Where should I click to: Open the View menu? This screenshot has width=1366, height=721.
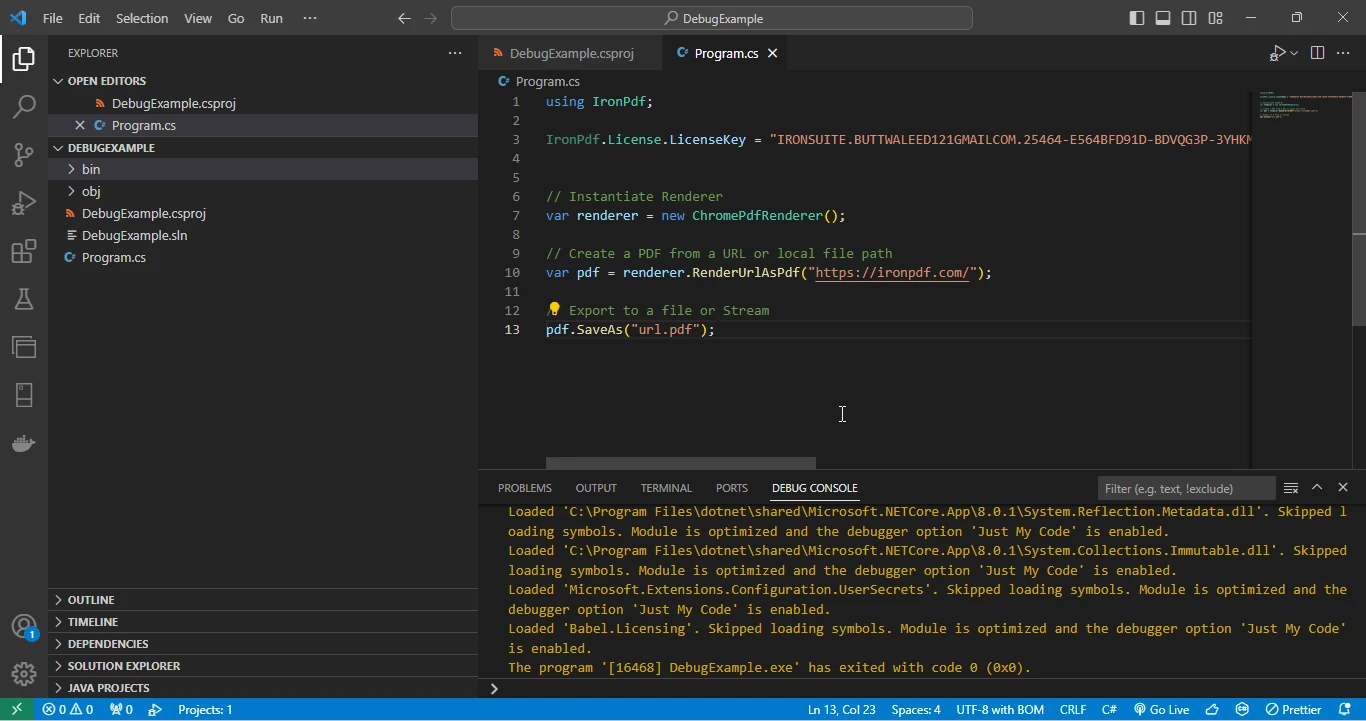pyautogui.click(x=198, y=18)
